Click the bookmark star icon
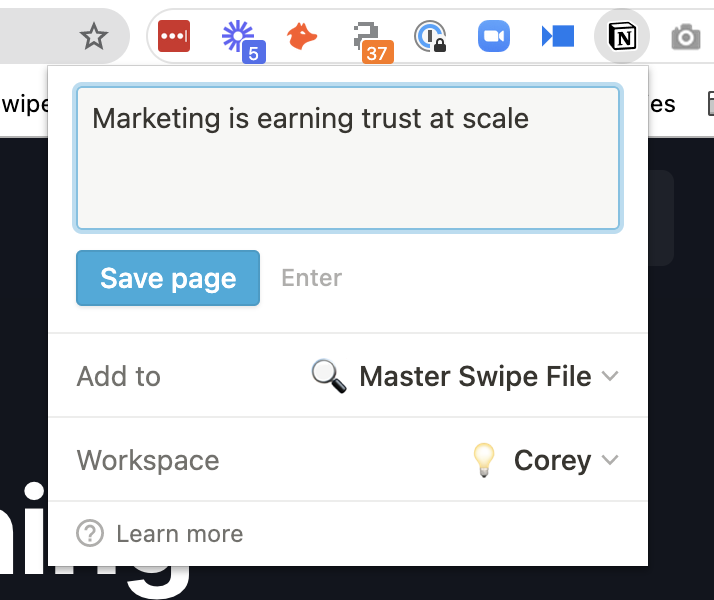The height and width of the screenshot is (600, 714). tap(93, 37)
